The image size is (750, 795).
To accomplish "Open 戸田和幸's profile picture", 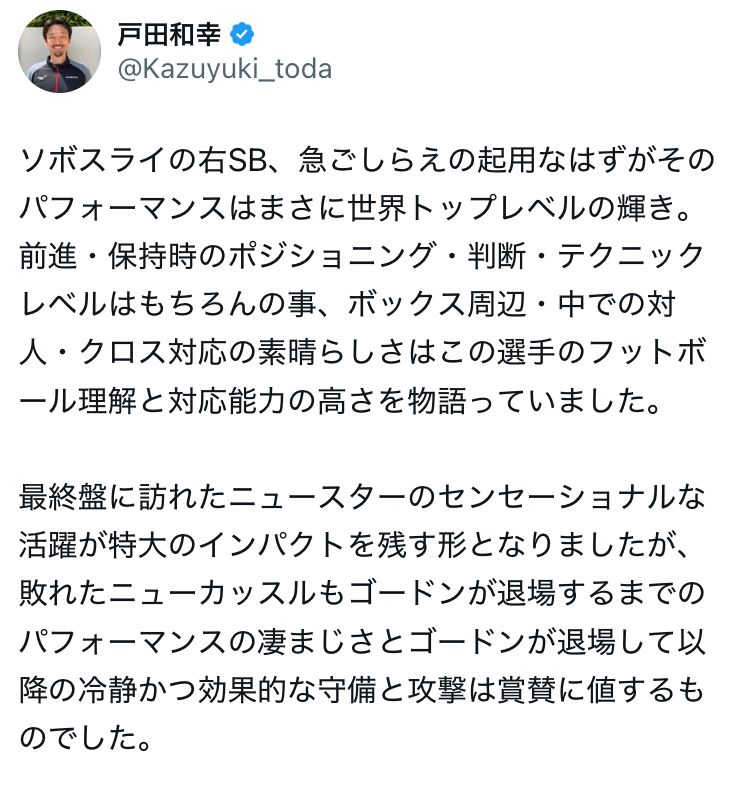I will coord(59,51).
